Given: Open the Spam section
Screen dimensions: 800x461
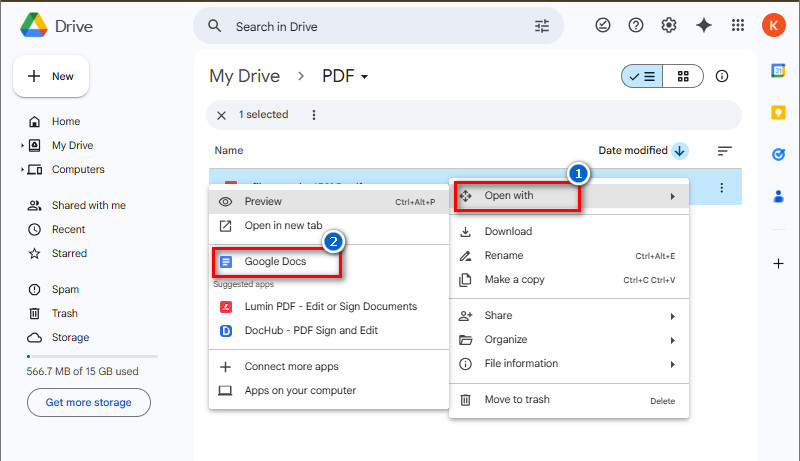Looking at the screenshot, I should [x=65, y=290].
